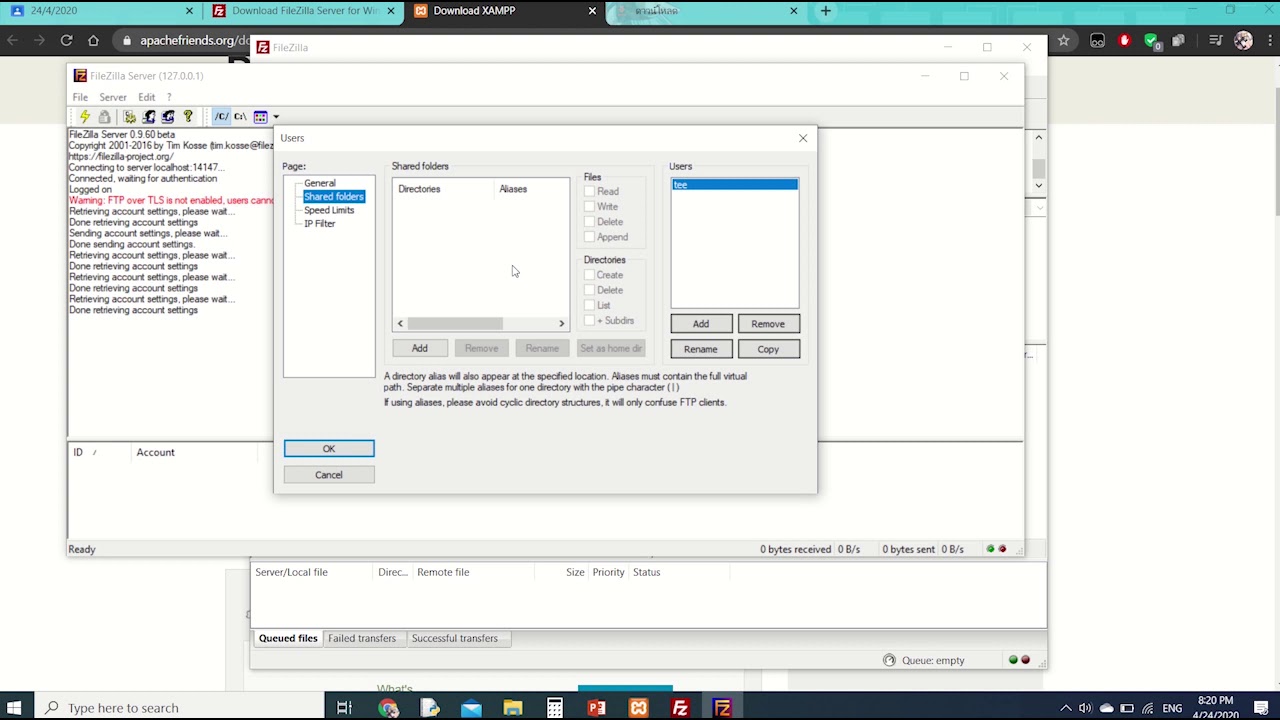The width and height of the screenshot is (1280, 720).
Task: Click the Chrome home icon
Action: coord(93,40)
